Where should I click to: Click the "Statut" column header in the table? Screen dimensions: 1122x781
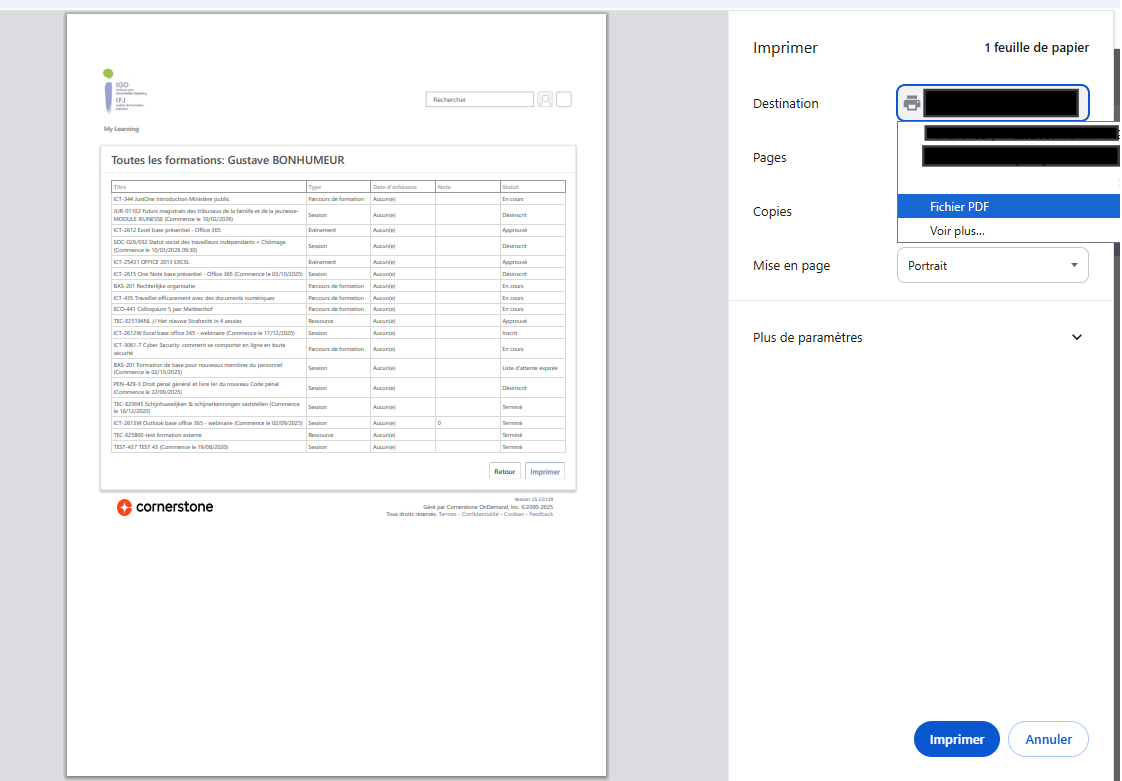click(513, 186)
